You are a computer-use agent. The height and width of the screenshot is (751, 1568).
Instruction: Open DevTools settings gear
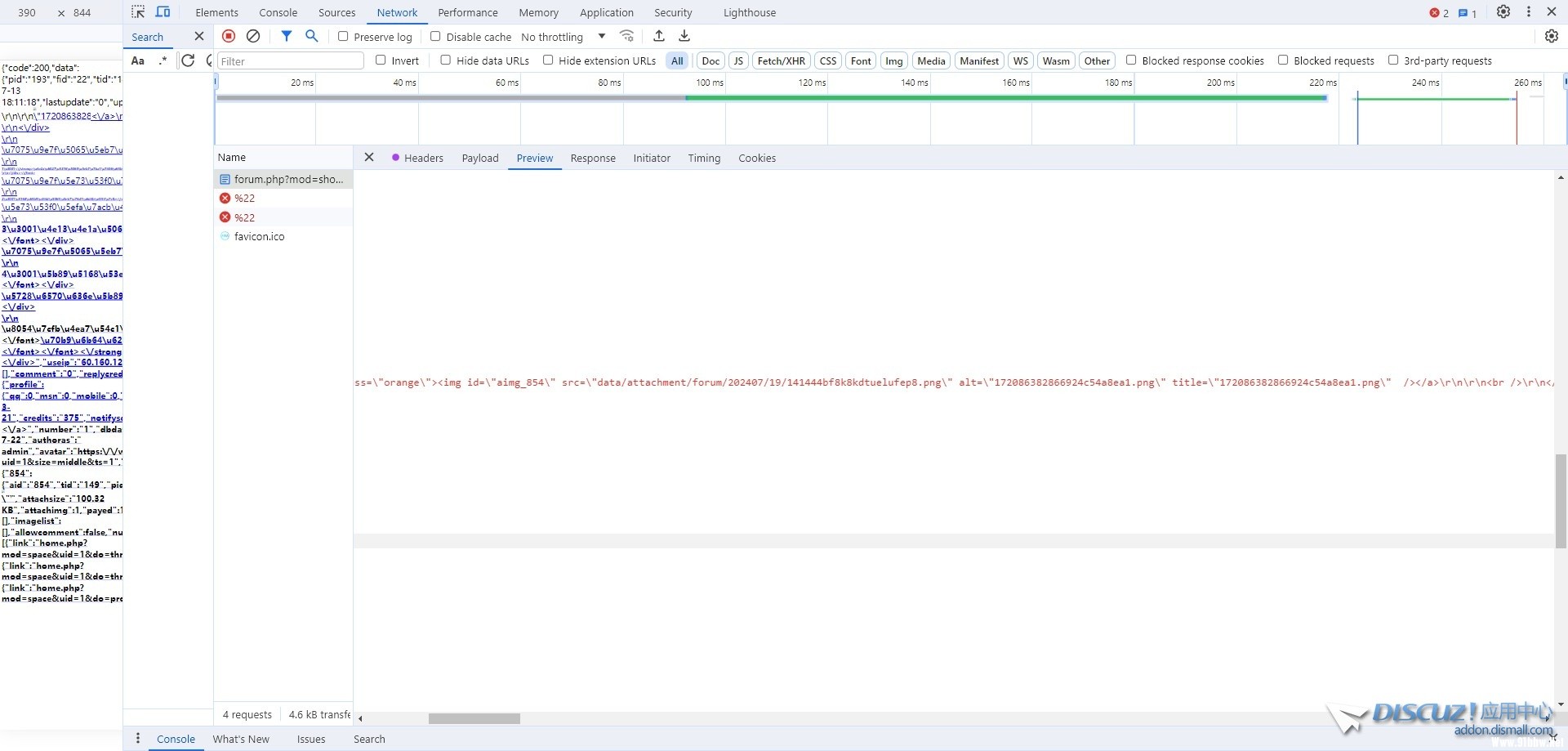coord(1503,12)
